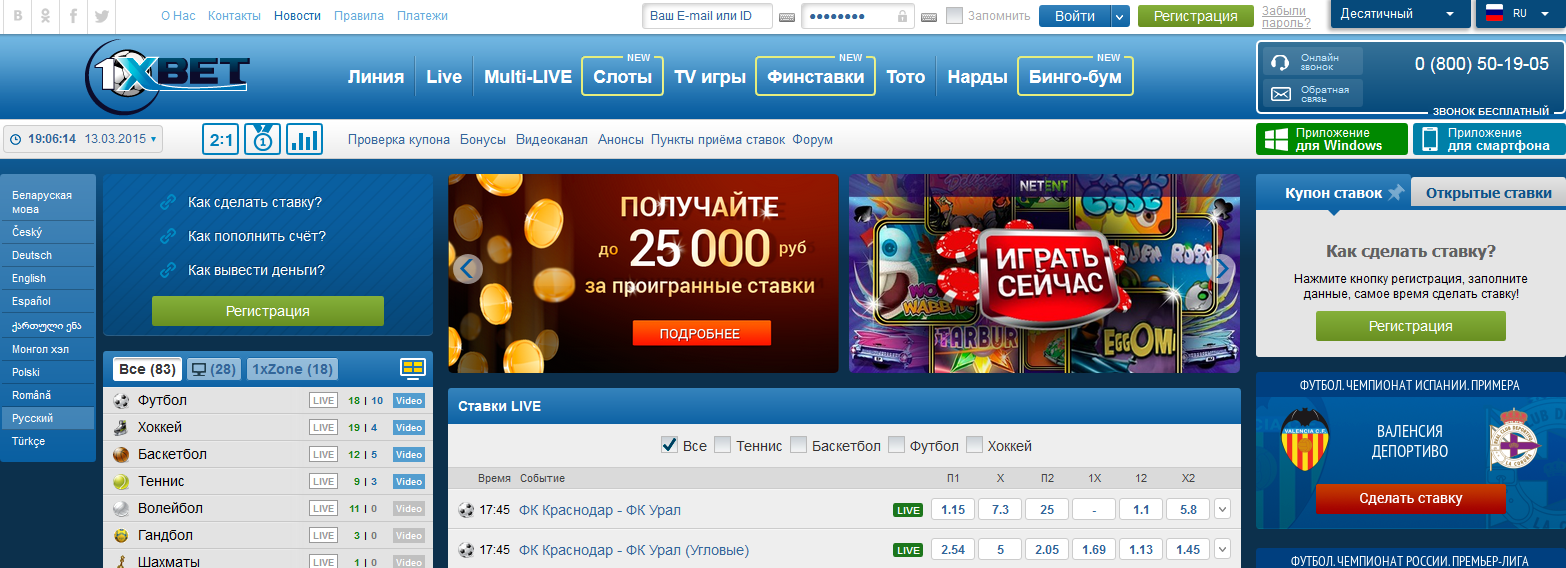Open the Twitter social icon

tap(102, 15)
